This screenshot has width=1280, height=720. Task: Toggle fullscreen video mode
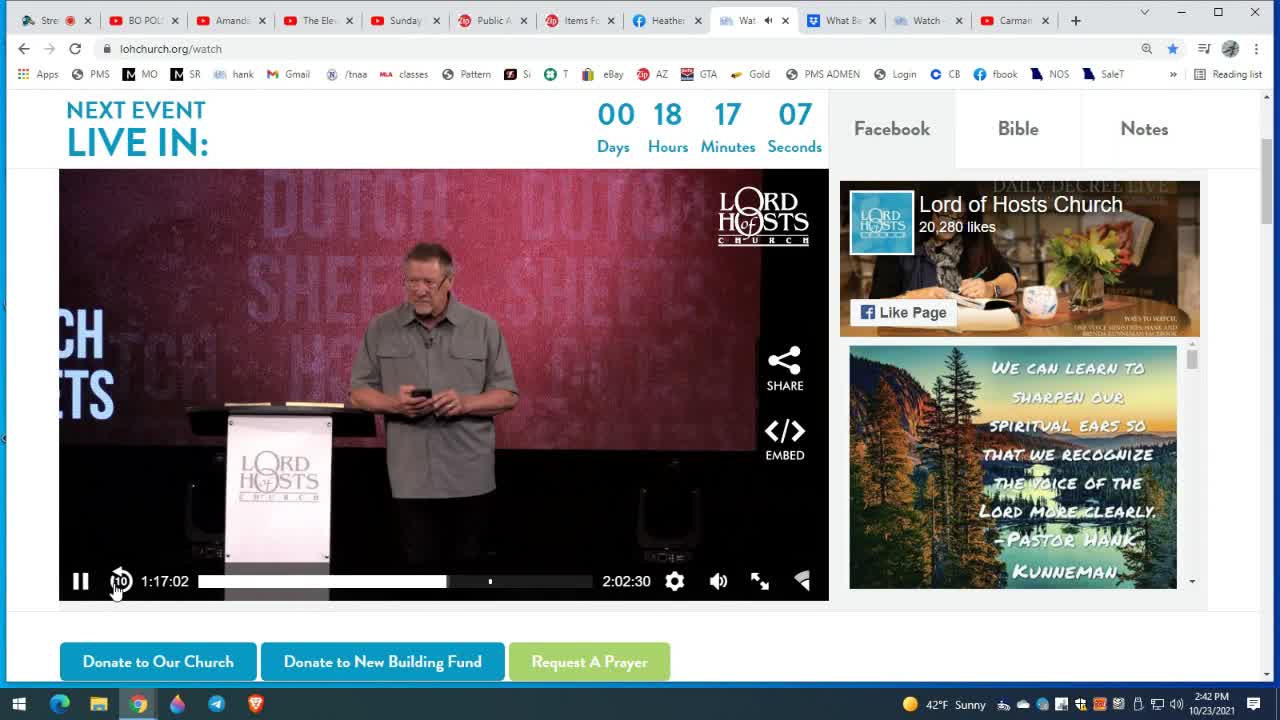(x=760, y=581)
